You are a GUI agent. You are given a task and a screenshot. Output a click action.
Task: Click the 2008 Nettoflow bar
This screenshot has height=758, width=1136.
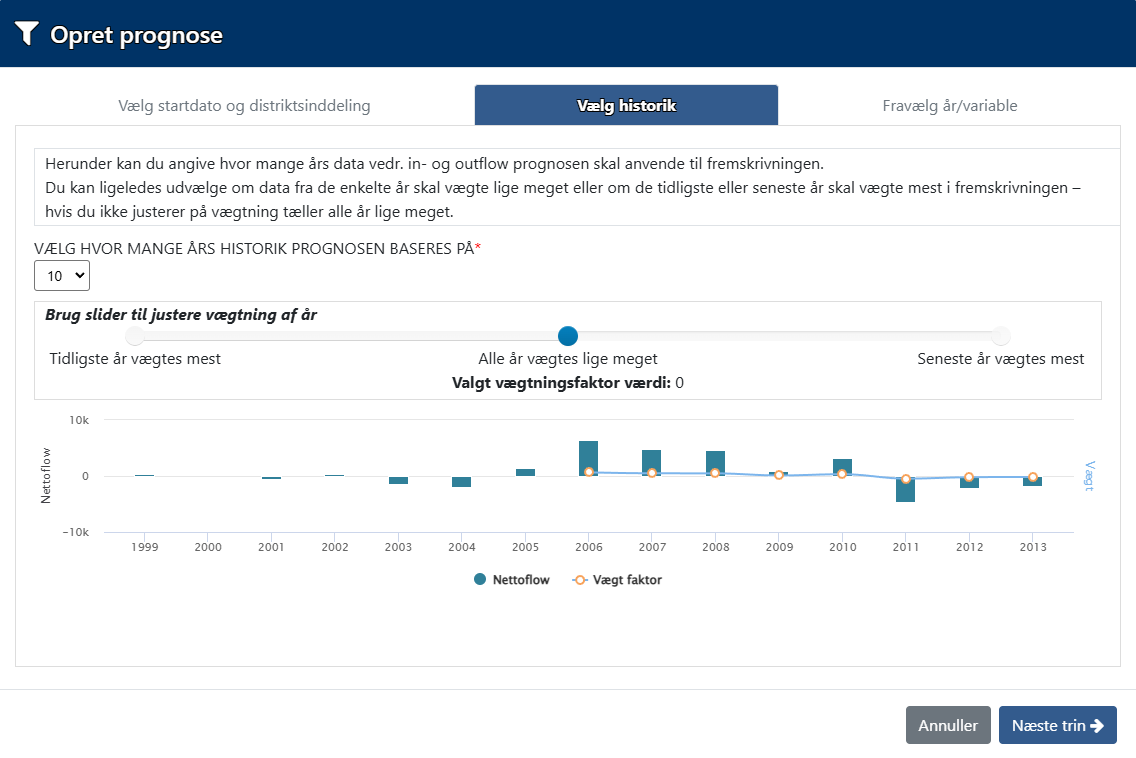[716, 463]
